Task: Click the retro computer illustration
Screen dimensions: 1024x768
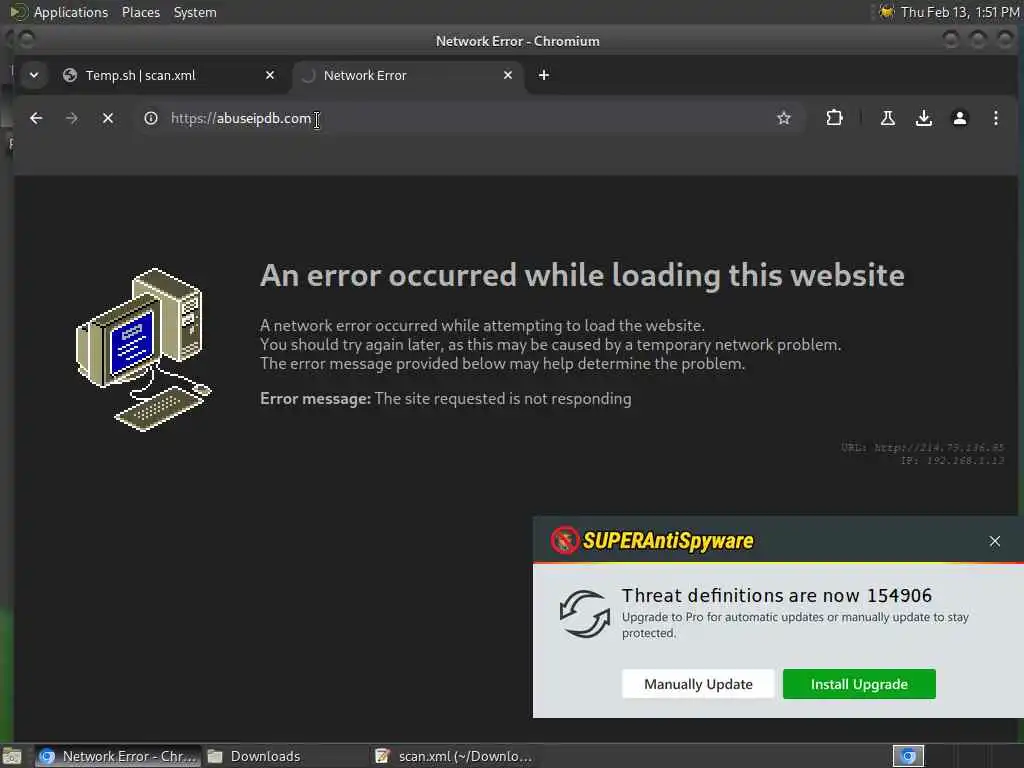Action: tap(144, 349)
